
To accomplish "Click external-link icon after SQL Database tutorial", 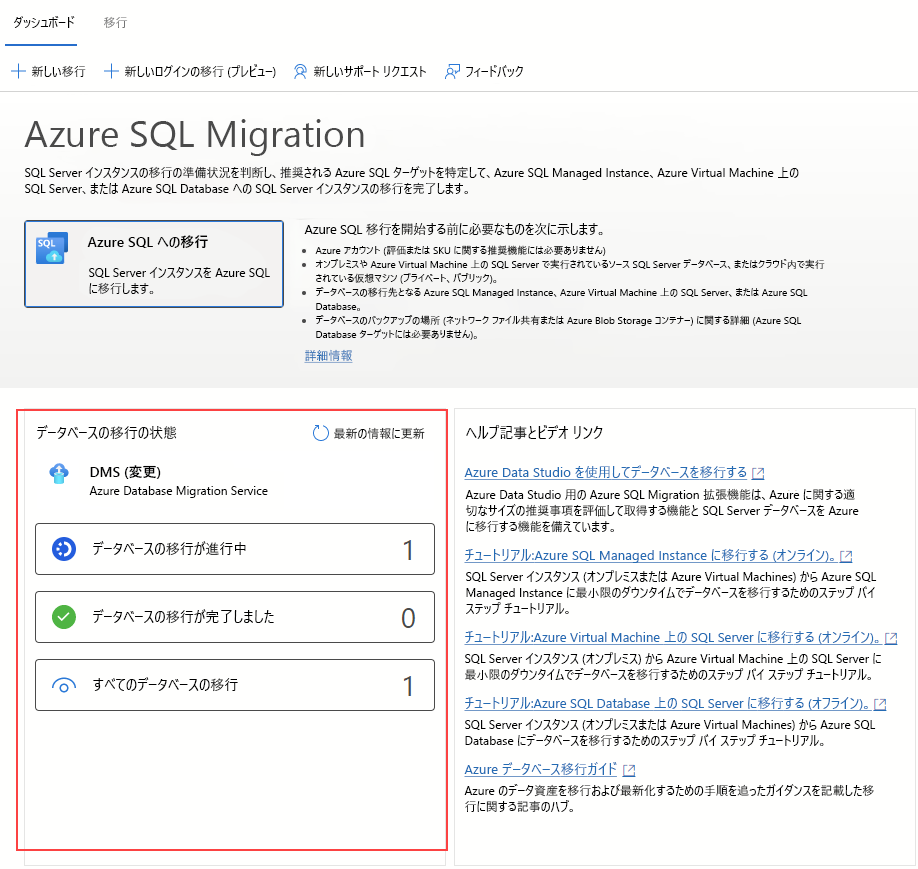I will click(x=880, y=704).
